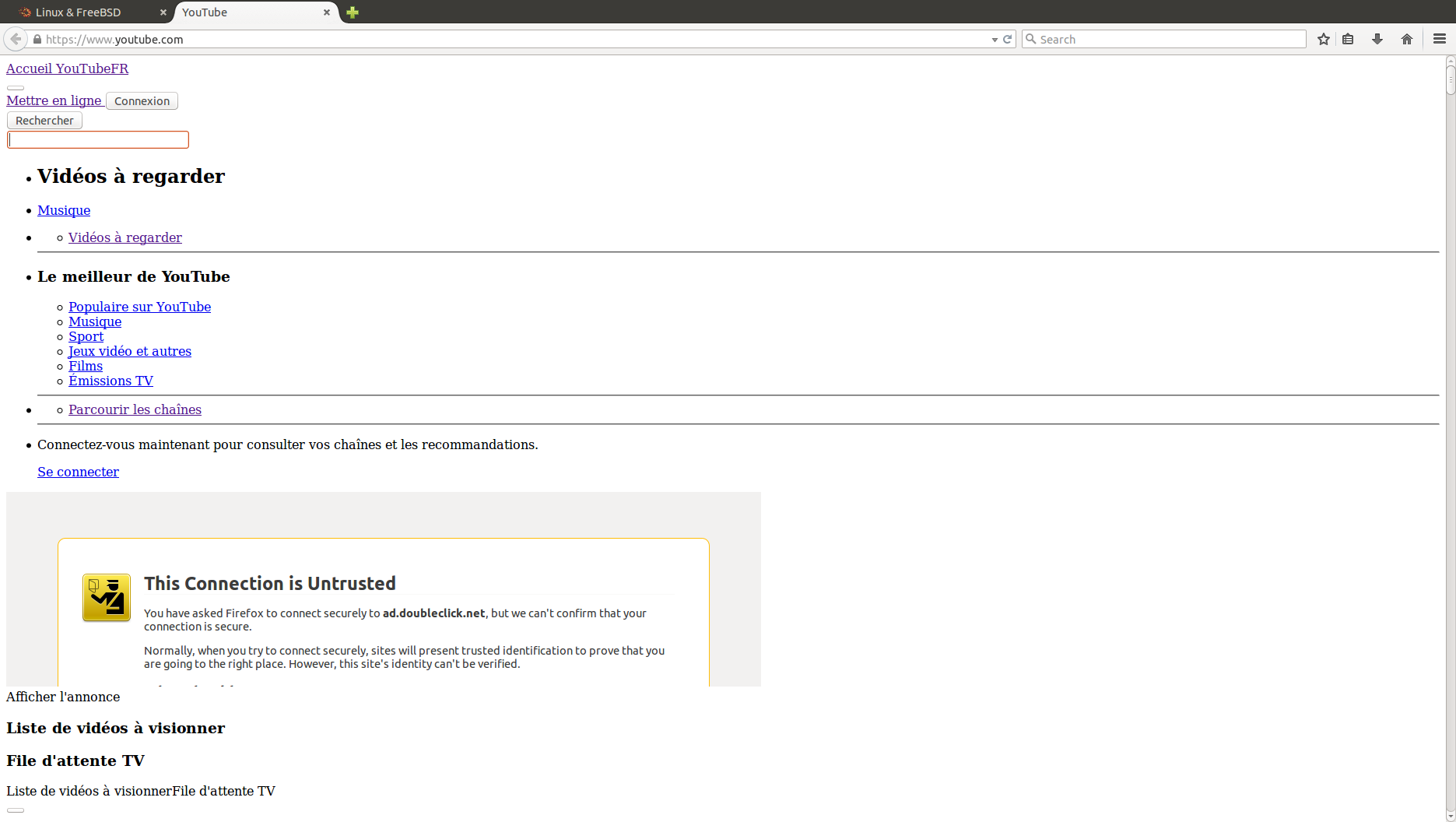Go to the browser home page icon
Viewport: 1456px width, 822px height.
(1407, 38)
